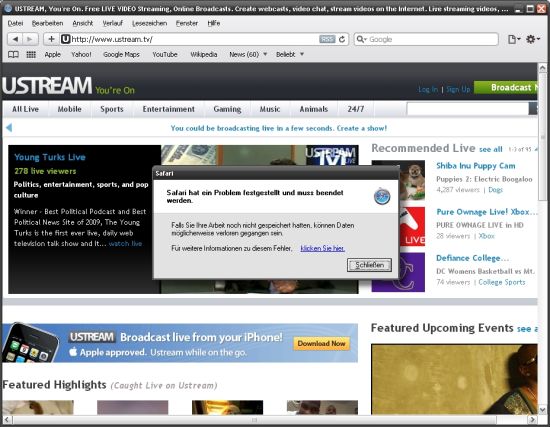
Task: Open the Young Turks Live title
Action: pyautogui.click(x=50, y=157)
